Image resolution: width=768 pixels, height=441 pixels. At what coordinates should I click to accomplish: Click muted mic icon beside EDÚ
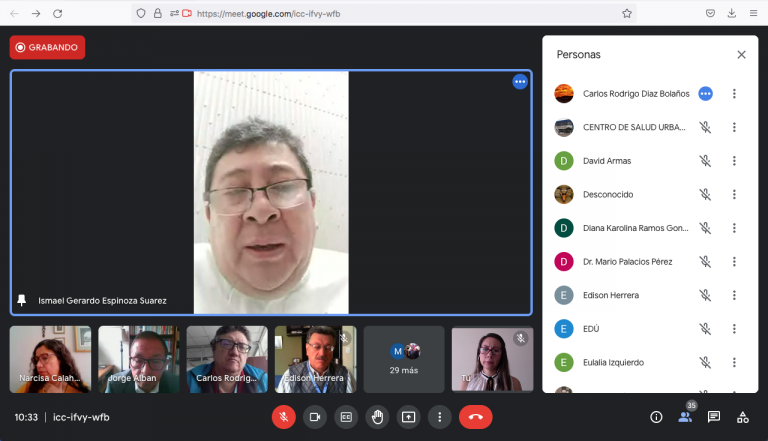(705, 329)
